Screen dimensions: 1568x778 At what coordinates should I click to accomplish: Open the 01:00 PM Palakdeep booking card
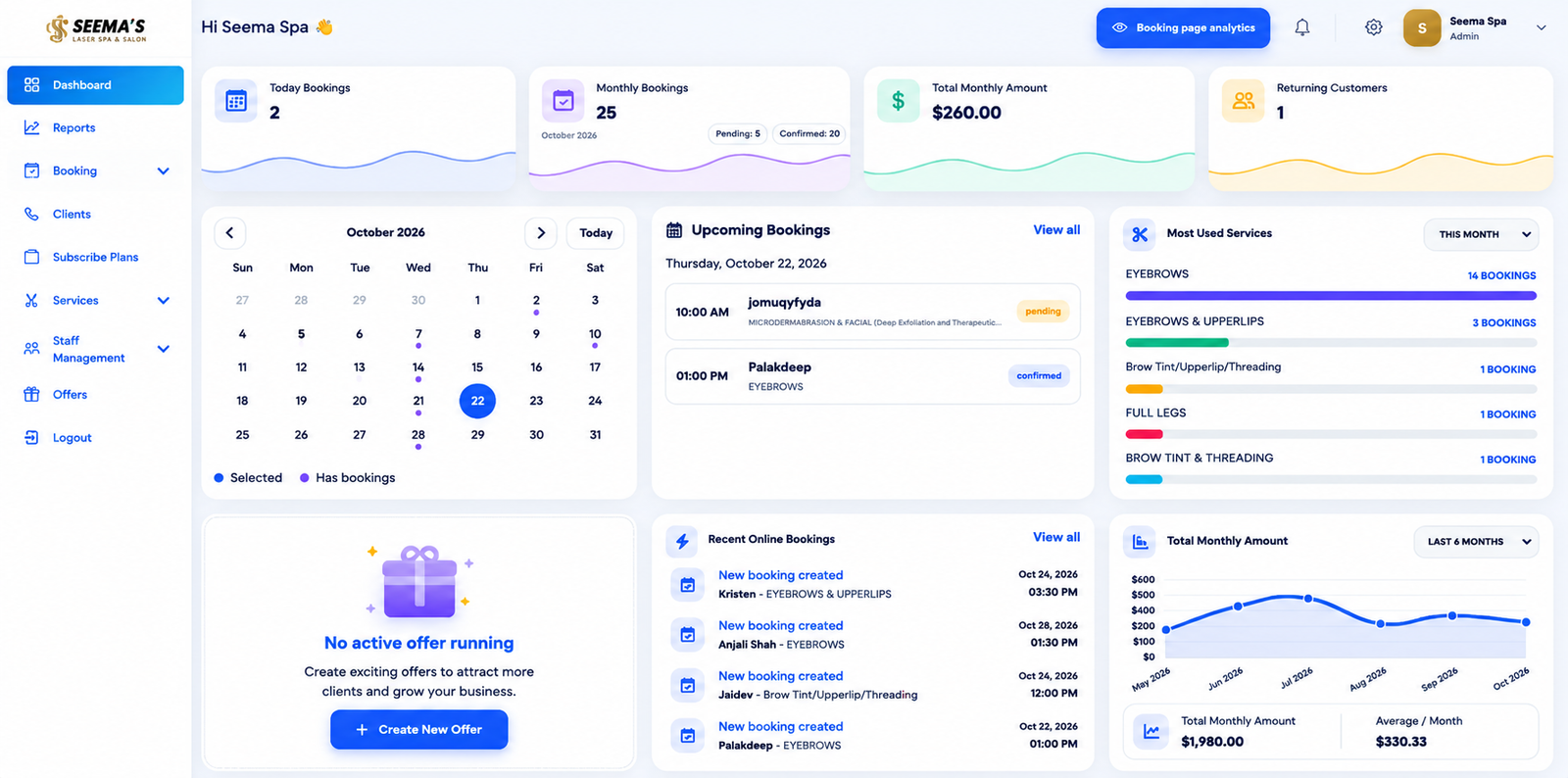pyautogui.click(x=873, y=376)
